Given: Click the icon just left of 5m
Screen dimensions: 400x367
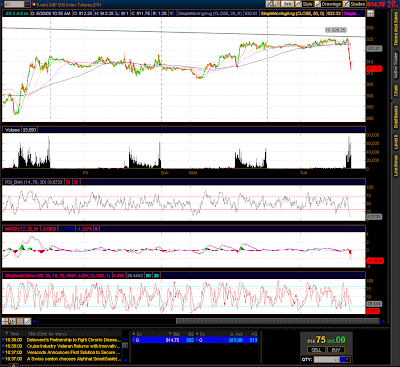Looking at the screenshot, I should 277,4.
